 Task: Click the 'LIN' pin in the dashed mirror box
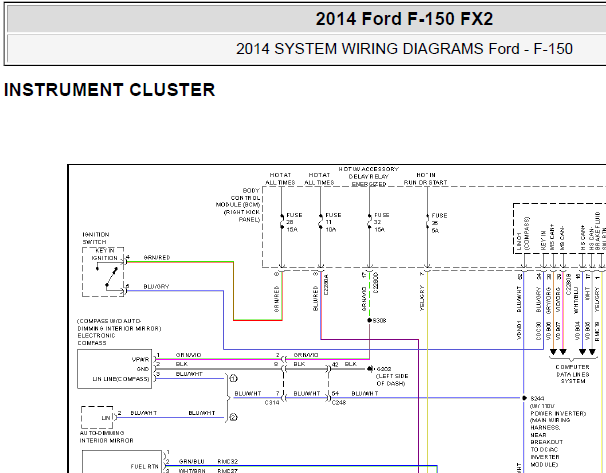click(106, 418)
